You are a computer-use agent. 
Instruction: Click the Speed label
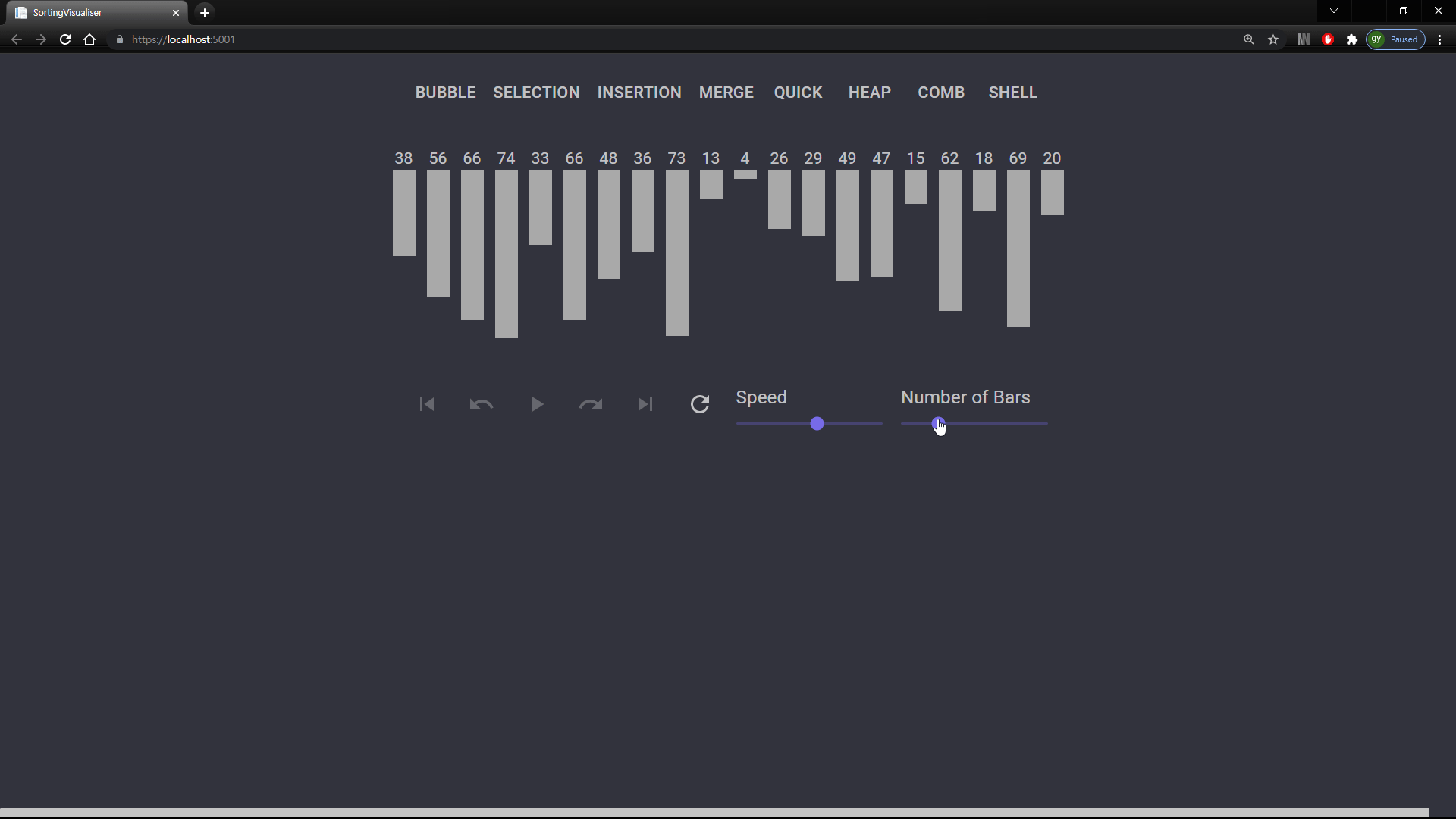761,397
